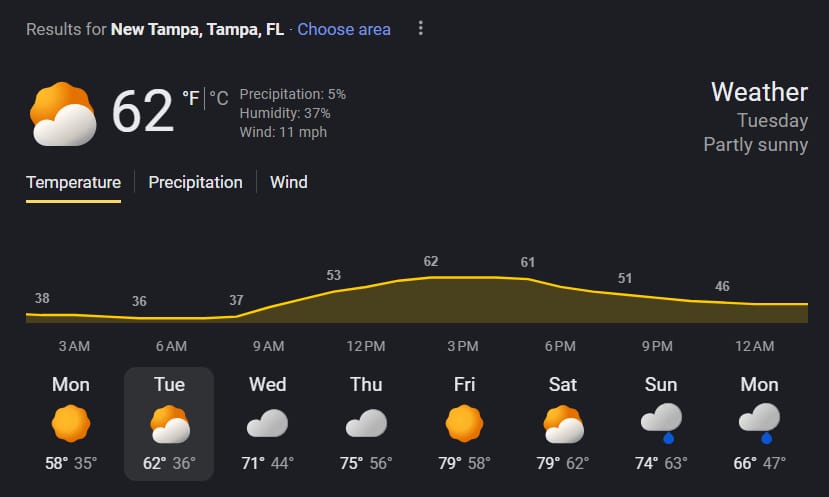Switch to the Wind tab

click(289, 182)
